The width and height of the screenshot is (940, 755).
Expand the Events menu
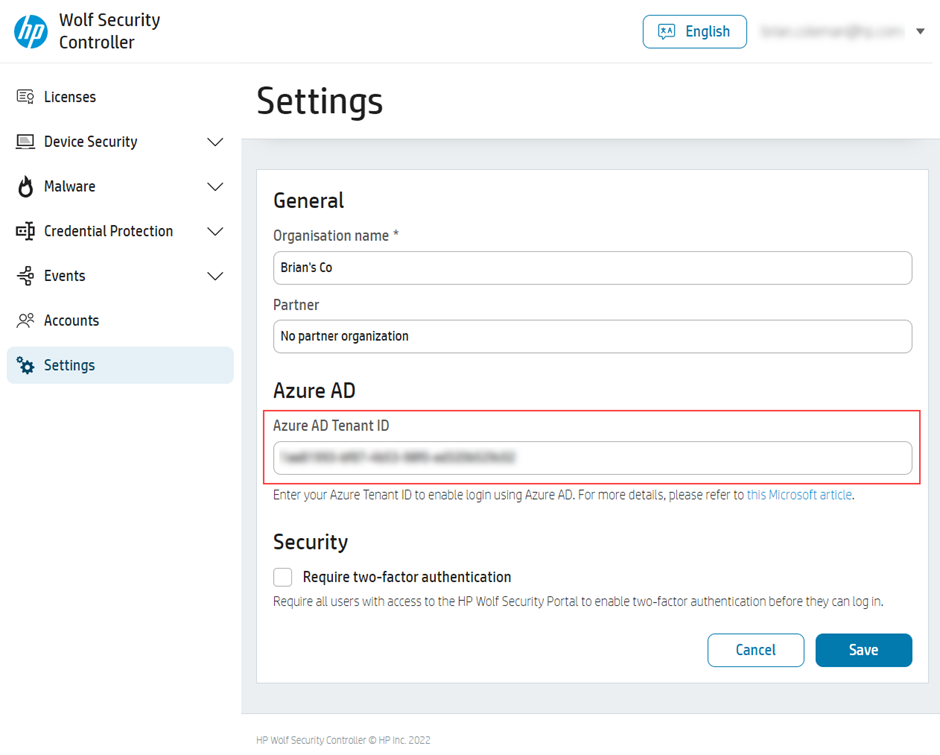coord(215,276)
